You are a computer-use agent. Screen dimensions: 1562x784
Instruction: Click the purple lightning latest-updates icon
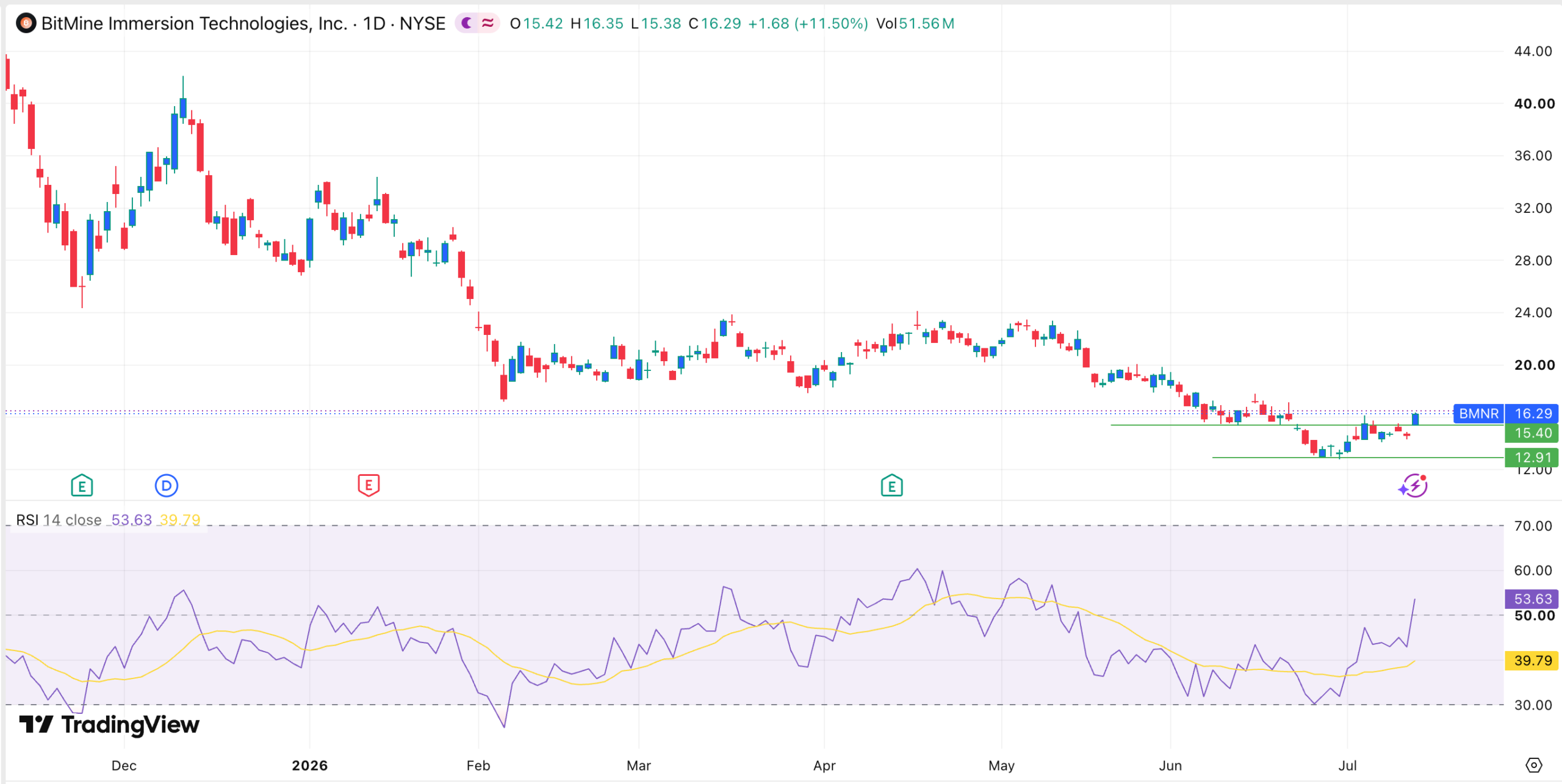pyautogui.click(x=1414, y=486)
